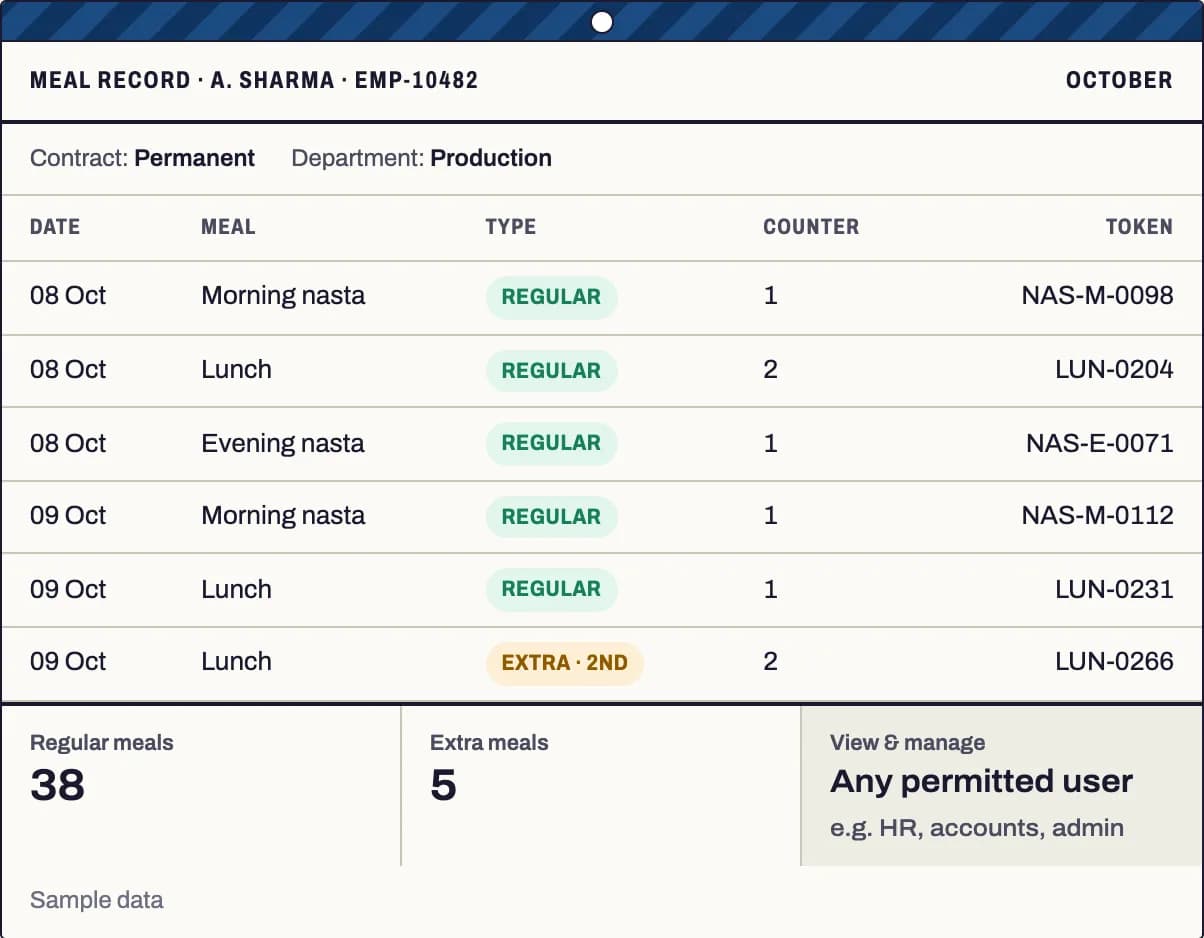Select token NAS-E-0071
This screenshot has width=1204, height=938.
tap(1099, 443)
